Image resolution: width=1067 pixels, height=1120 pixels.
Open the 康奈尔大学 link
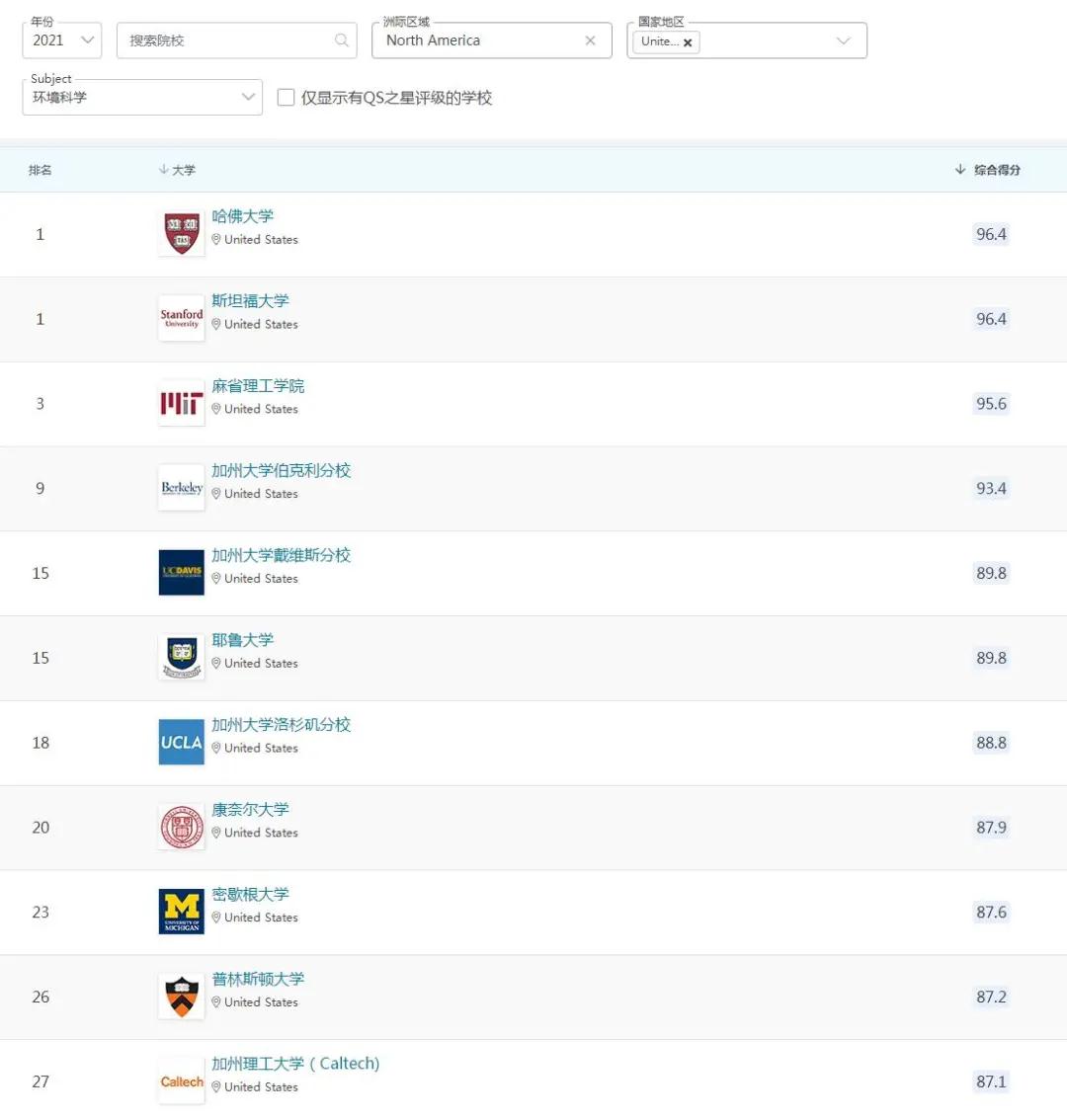[x=251, y=809]
